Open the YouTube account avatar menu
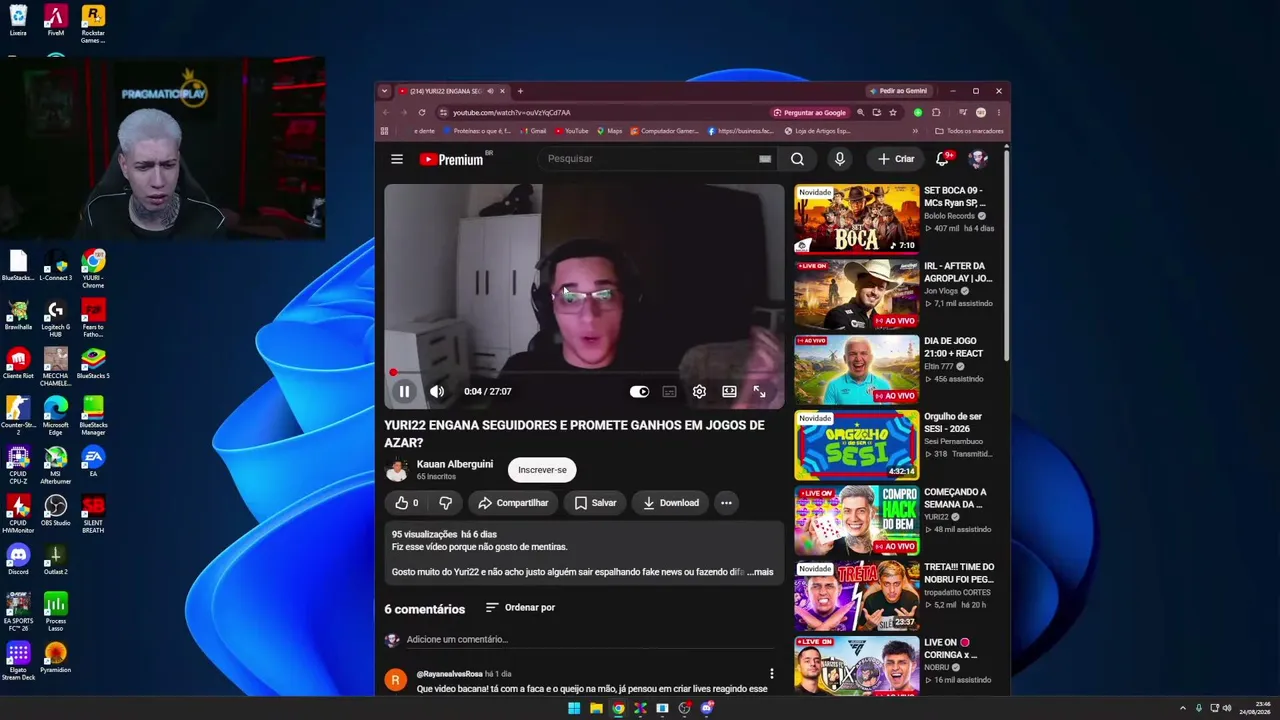 (x=978, y=159)
